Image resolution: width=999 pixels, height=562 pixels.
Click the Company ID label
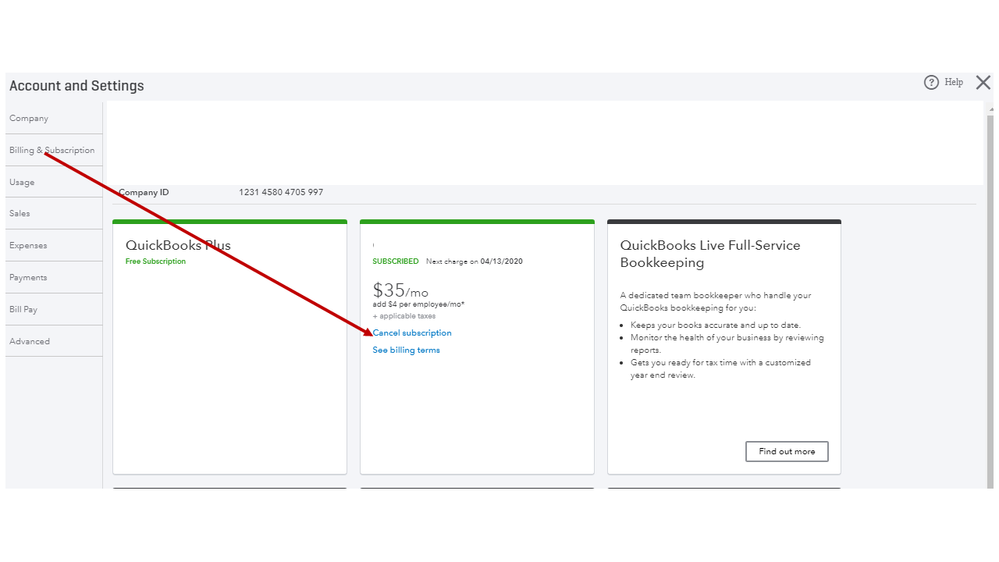(x=144, y=192)
